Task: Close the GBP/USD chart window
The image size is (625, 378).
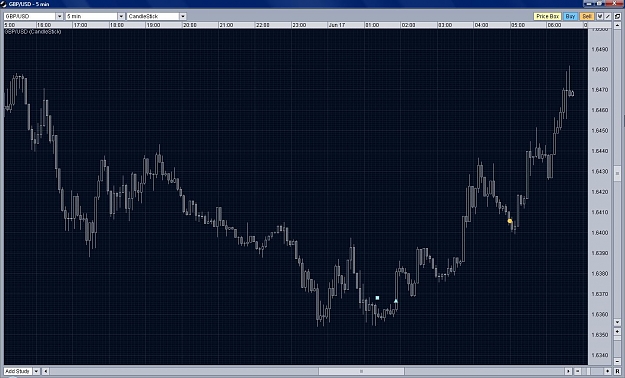Action: coord(614,3)
